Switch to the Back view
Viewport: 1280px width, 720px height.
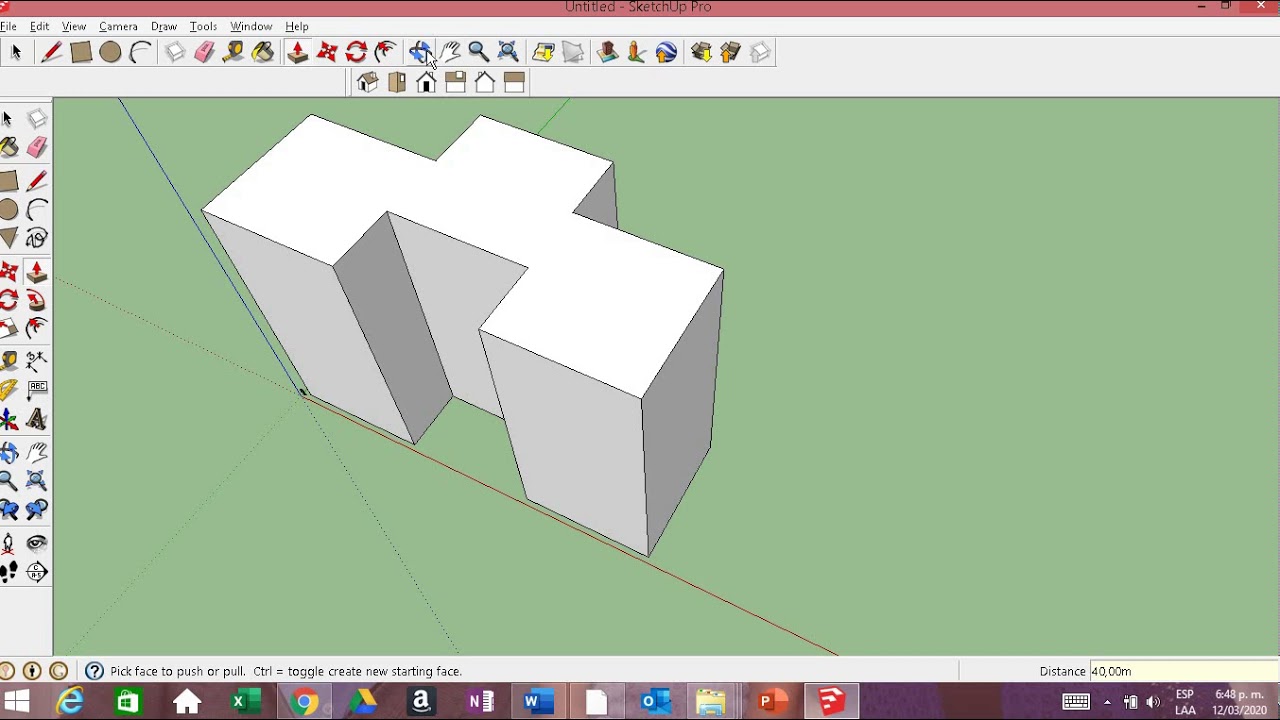click(x=485, y=83)
